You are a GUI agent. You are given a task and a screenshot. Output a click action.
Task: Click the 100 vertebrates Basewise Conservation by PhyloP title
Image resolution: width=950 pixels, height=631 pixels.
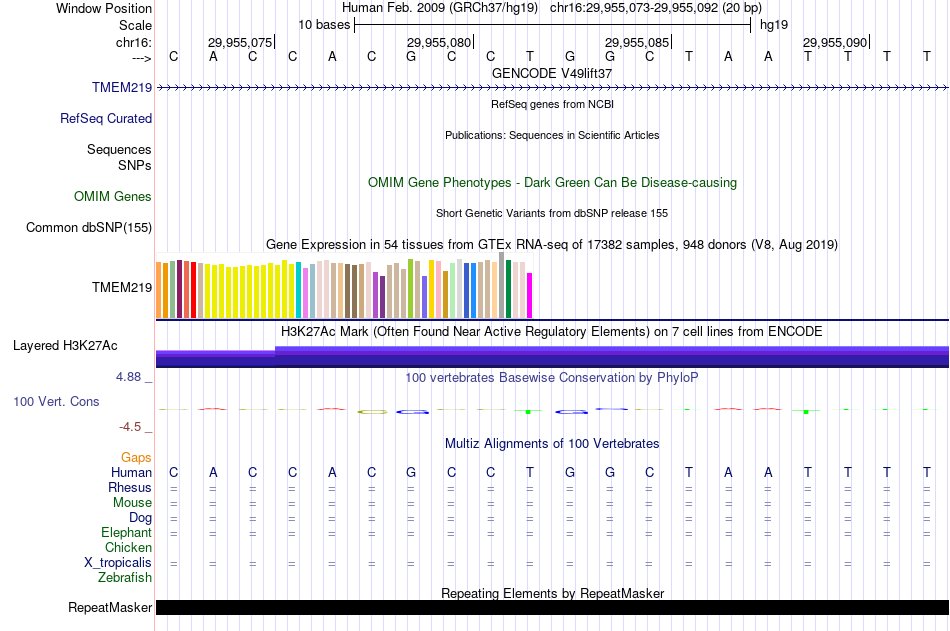(552, 378)
